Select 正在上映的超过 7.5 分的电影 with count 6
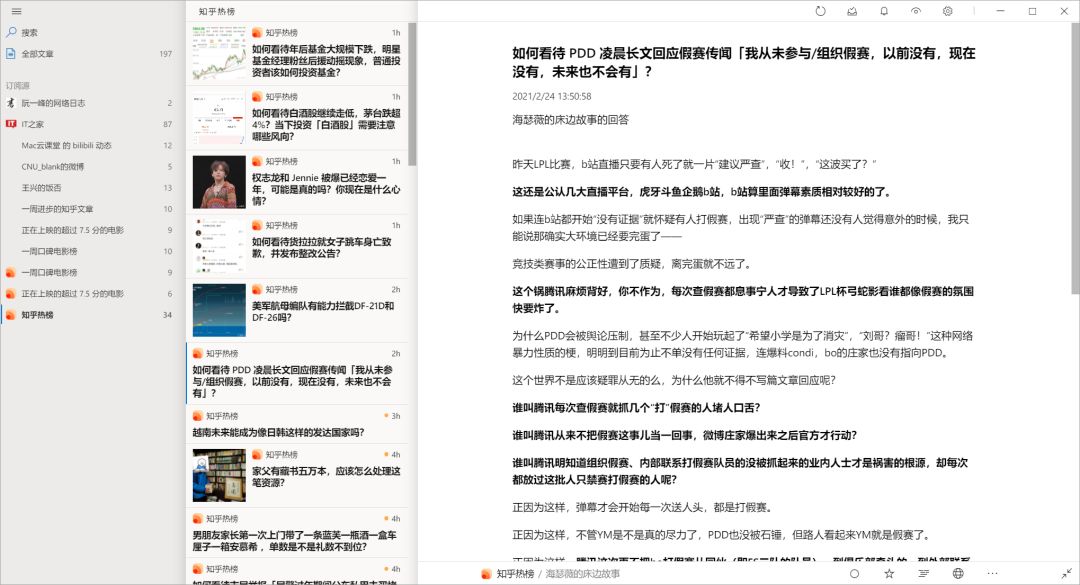The height and width of the screenshot is (585, 1080). [x=92, y=294]
